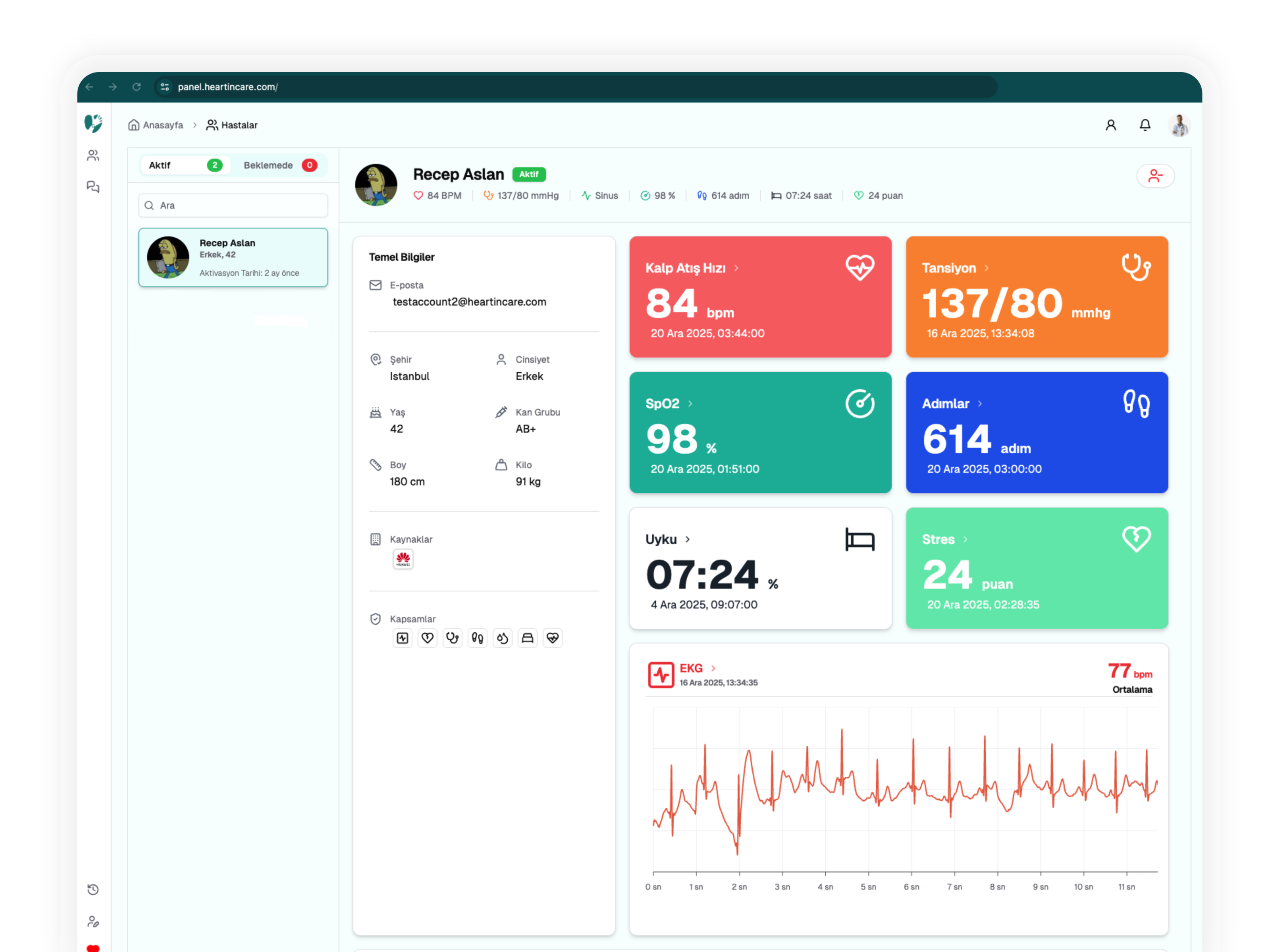Open the account profile icon near the bell
1280x952 pixels.
pos(1111,125)
